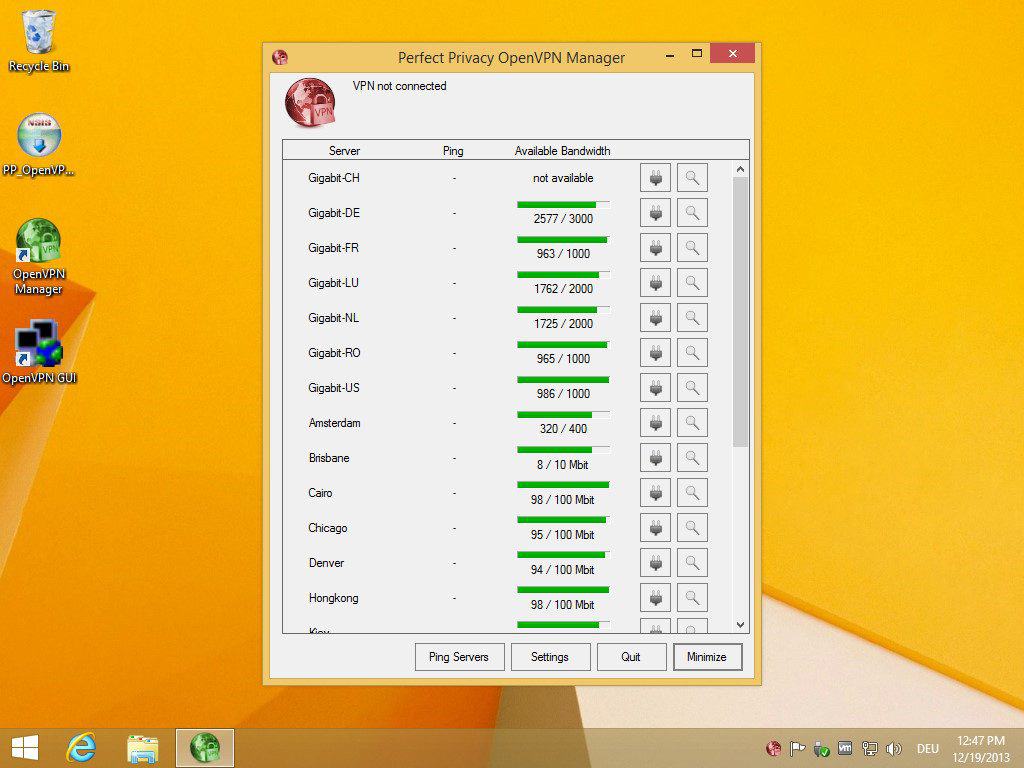The width and height of the screenshot is (1024, 768).
Task: Click the '98 / 100 Mbit' value for Cairo
Action: pyautogui.click(x=562, y=500)
